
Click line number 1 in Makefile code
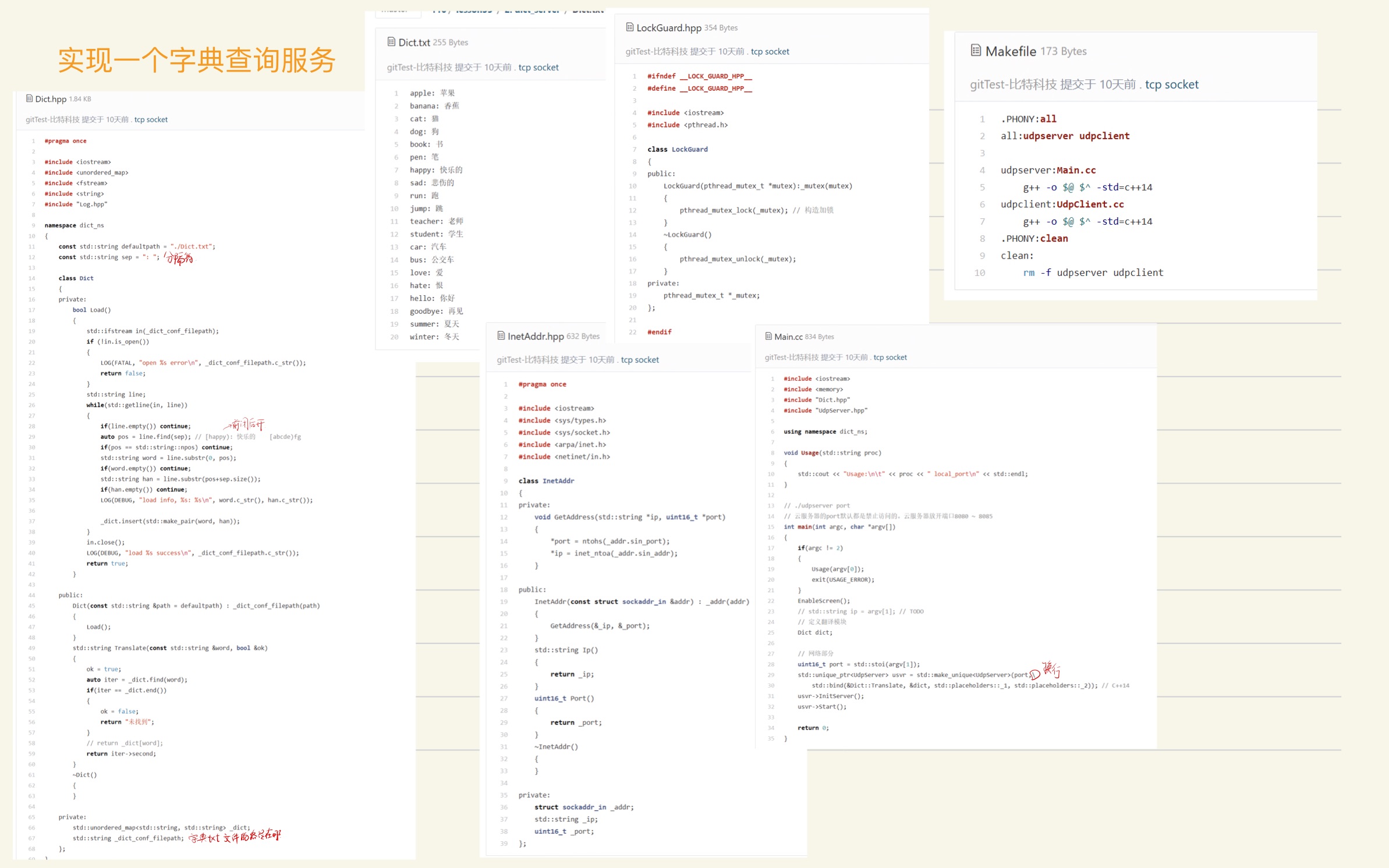pos(982,119)
